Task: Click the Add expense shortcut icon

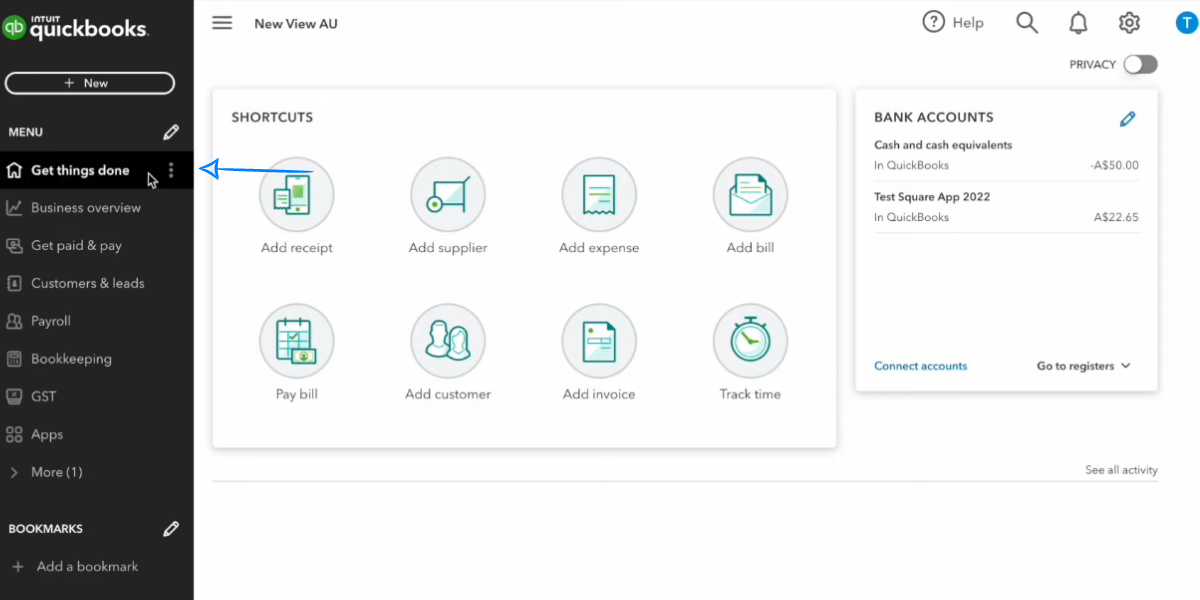Action: coord(599,196)
